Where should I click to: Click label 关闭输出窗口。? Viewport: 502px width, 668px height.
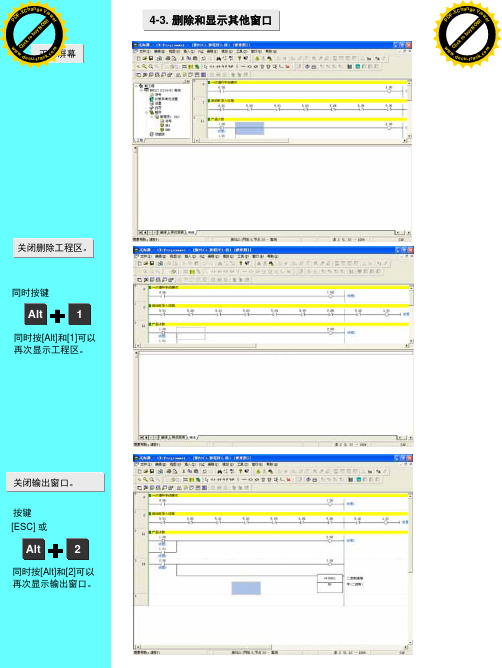tap(43, 483)
